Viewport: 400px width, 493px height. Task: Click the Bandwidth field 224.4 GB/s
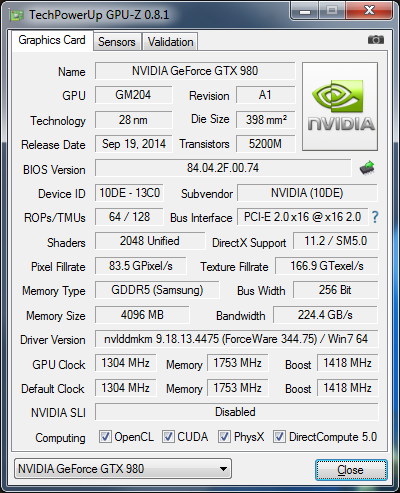(325, 315)
